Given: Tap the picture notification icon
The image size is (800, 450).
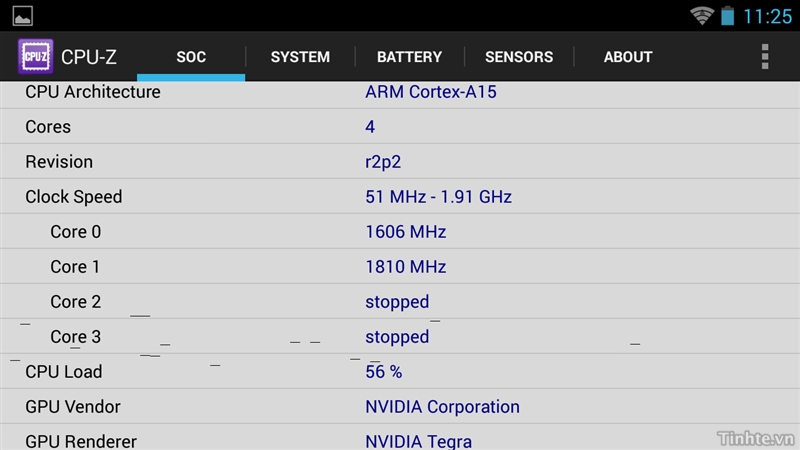Looking at the screenshot, I should [22, 16].
